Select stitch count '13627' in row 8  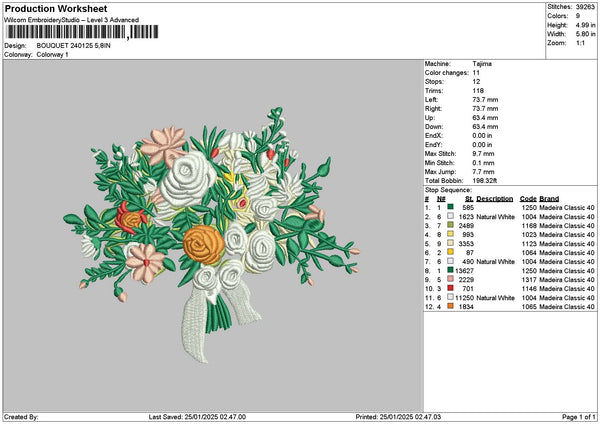pyautogui.click(x=464, y=271)
